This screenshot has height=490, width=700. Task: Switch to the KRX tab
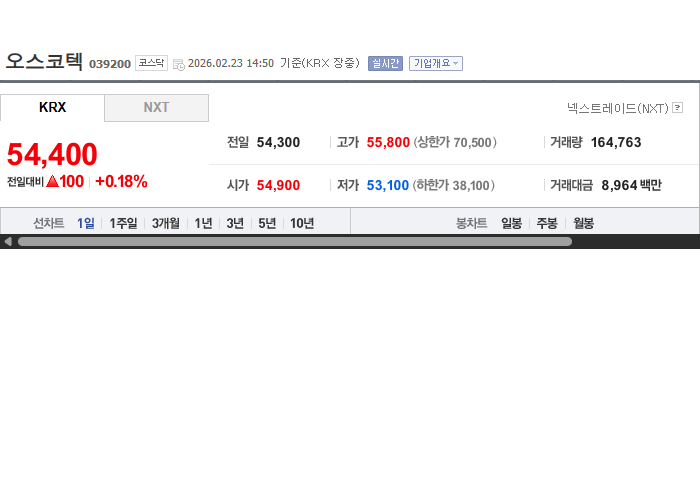[x=52, y=108]
